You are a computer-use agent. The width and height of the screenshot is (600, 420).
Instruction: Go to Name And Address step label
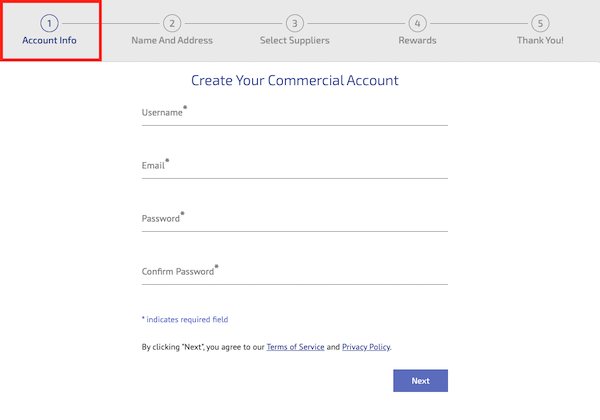[172, 40]
